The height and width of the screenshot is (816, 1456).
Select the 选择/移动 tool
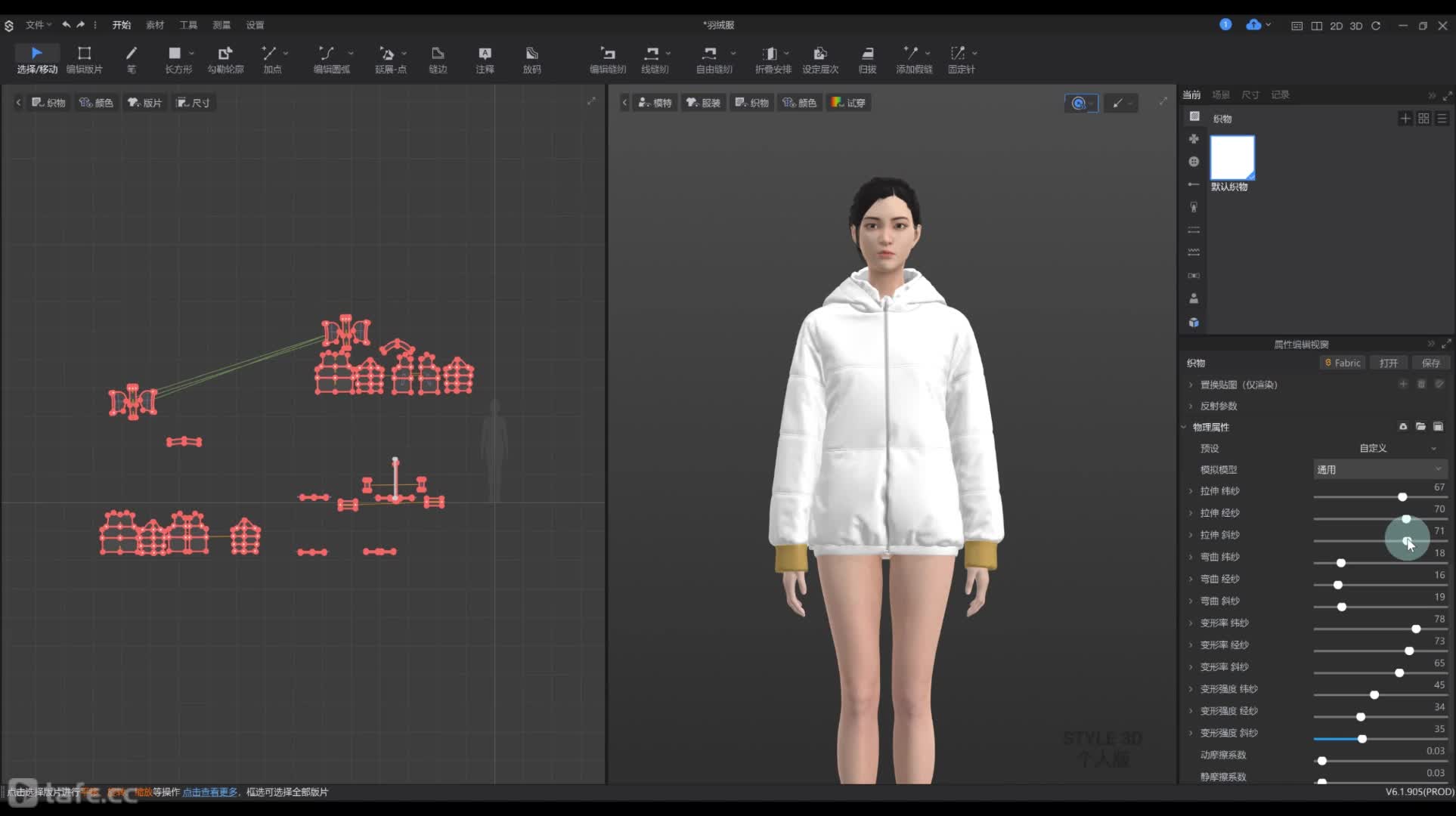37,59
